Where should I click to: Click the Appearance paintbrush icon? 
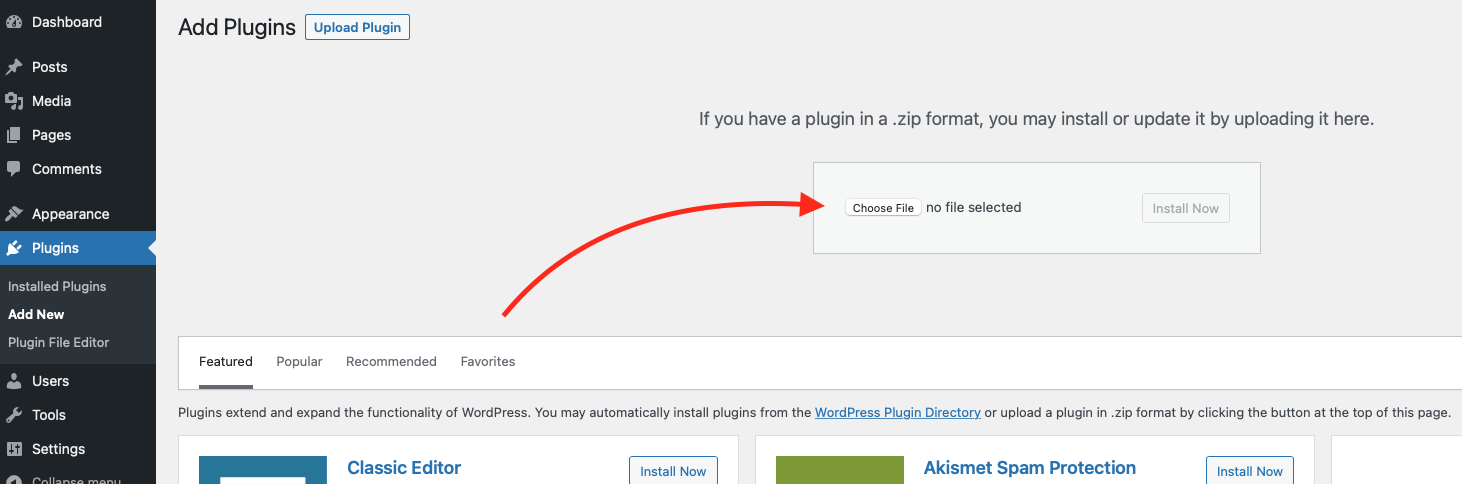[14, 214]
